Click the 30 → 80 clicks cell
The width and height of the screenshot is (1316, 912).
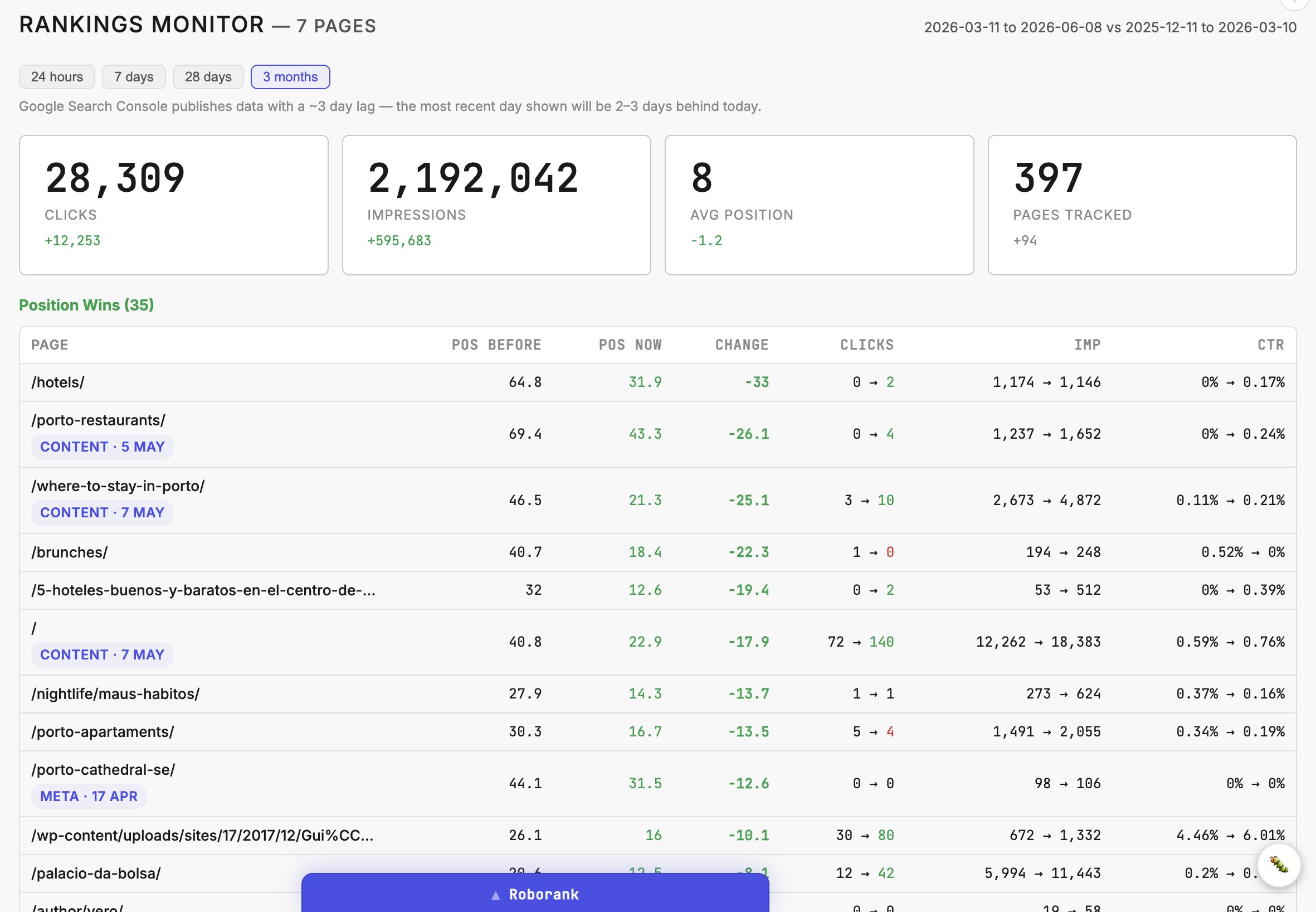coord(865,836)
